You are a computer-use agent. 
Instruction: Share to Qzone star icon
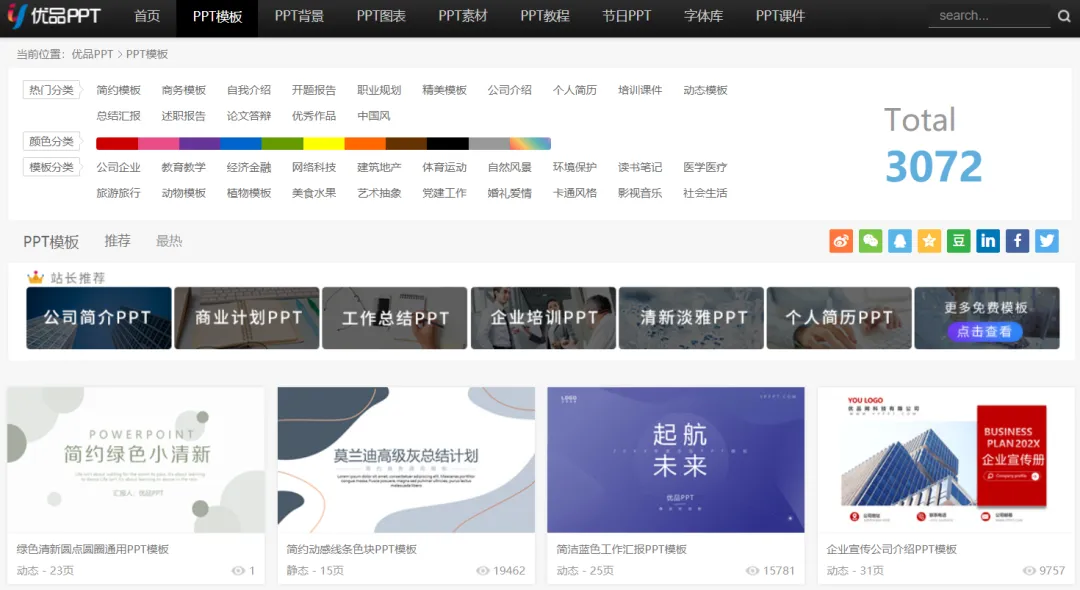pos(929,241)
